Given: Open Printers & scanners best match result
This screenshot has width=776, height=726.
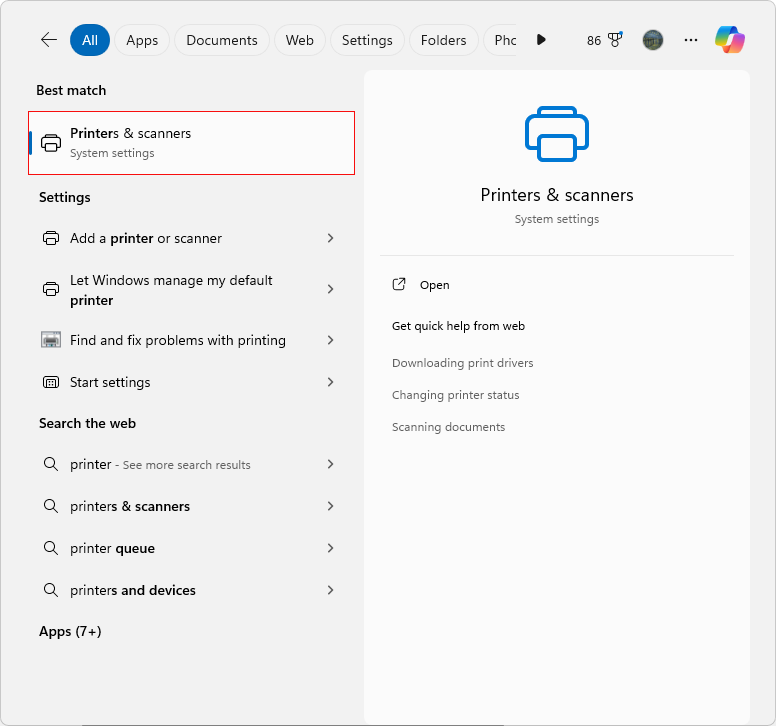Looking at the screenshot, I should point(192,143).
